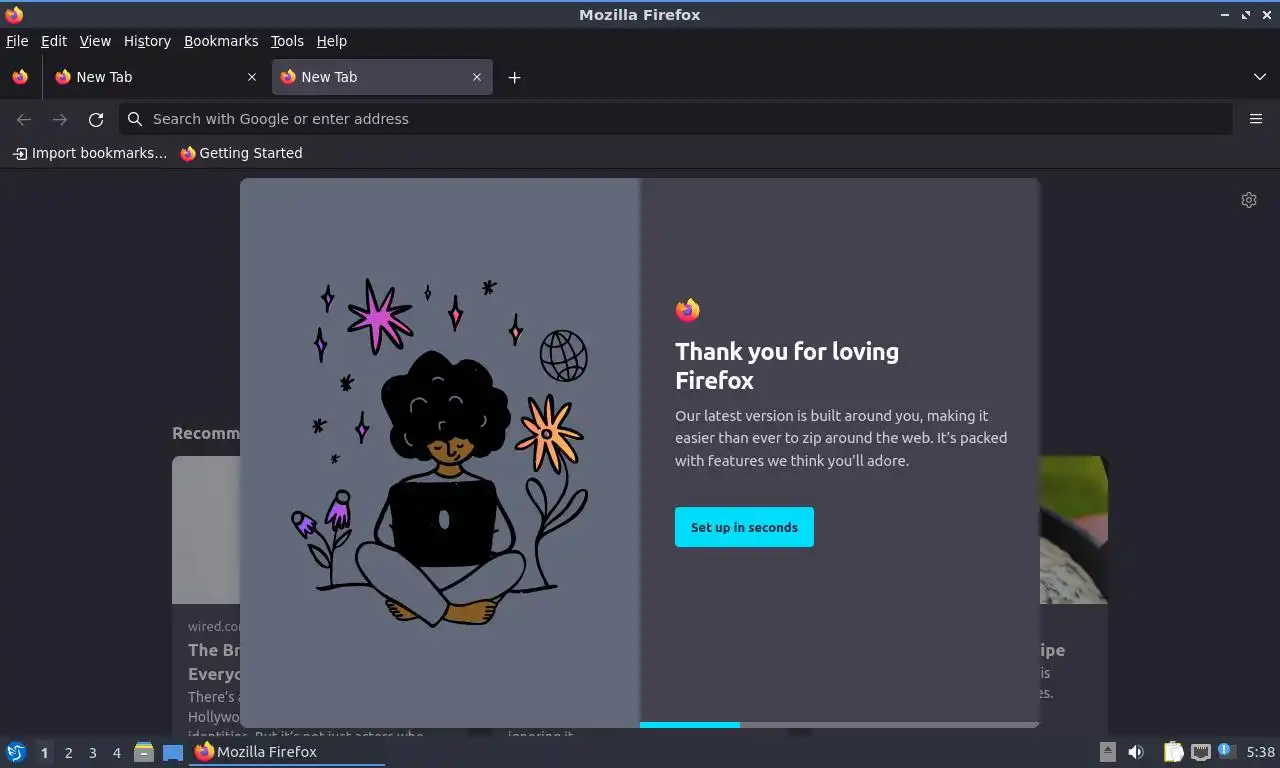Open the clipboard manager tray icon
Viewport: 1280px width, 768px height.
pos(1174,752)
